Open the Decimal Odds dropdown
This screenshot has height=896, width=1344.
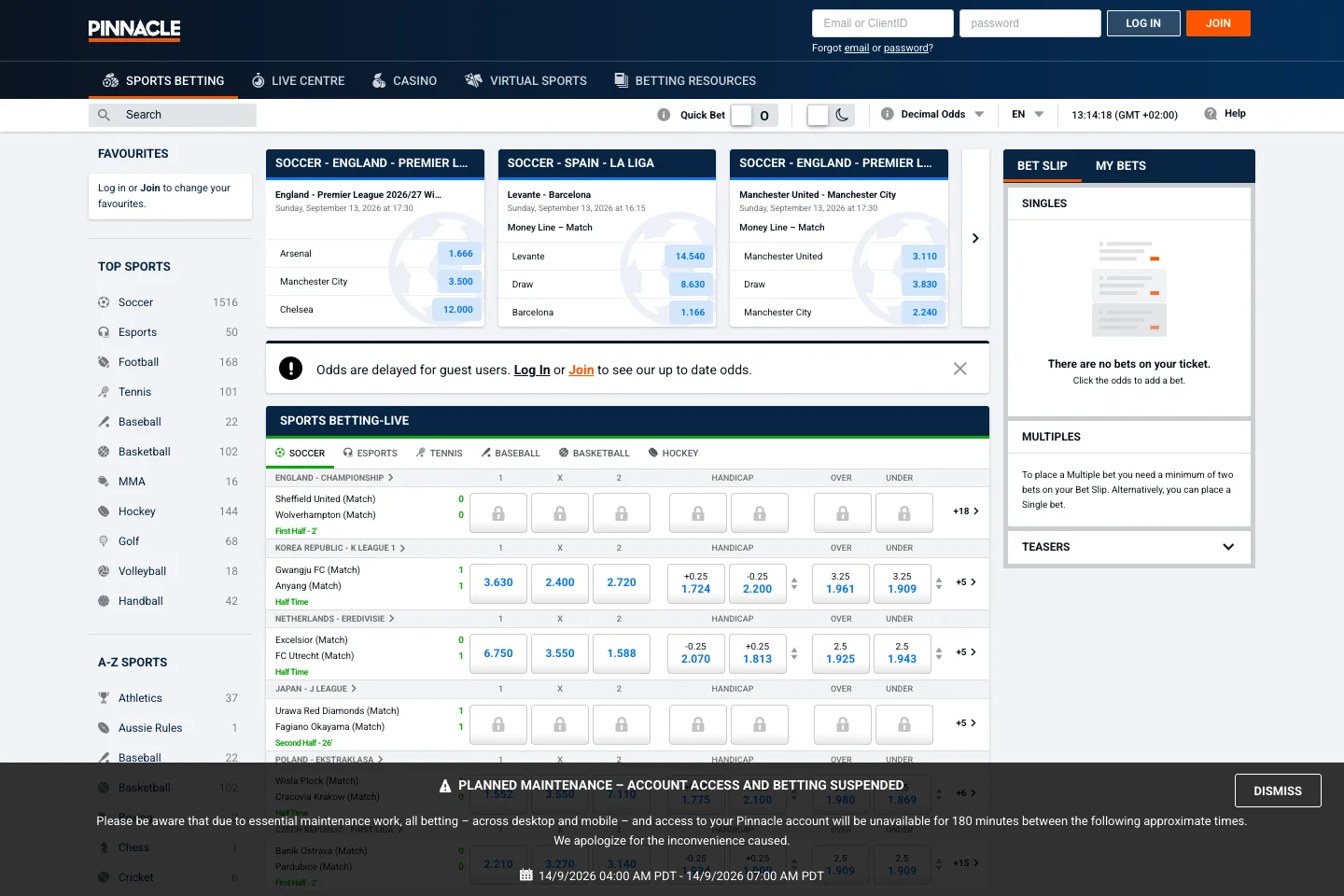pos(943,114)
